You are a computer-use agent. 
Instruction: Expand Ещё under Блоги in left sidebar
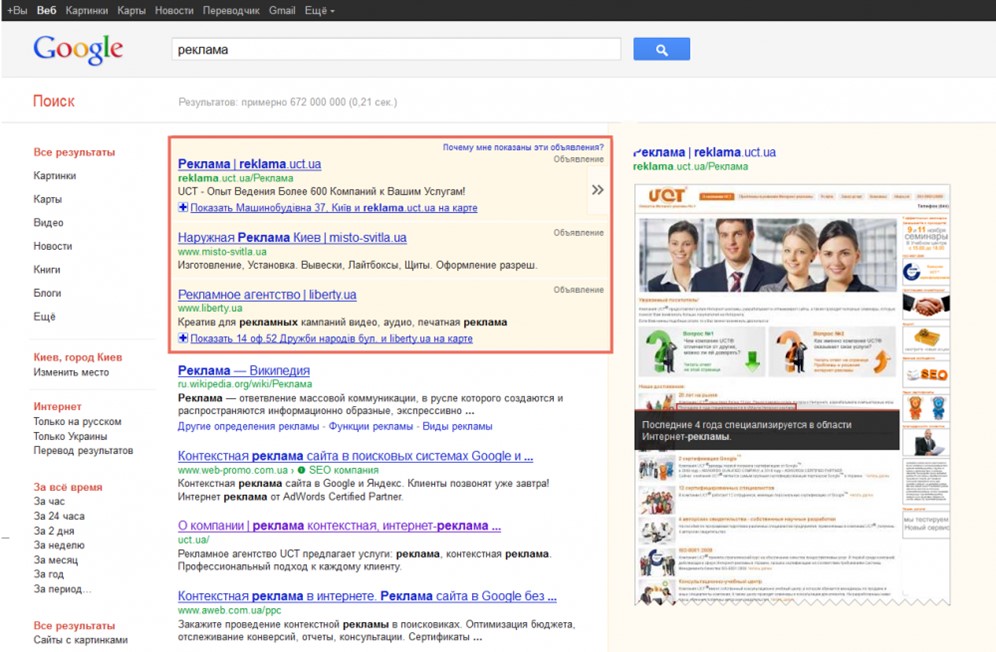(44, 316)
